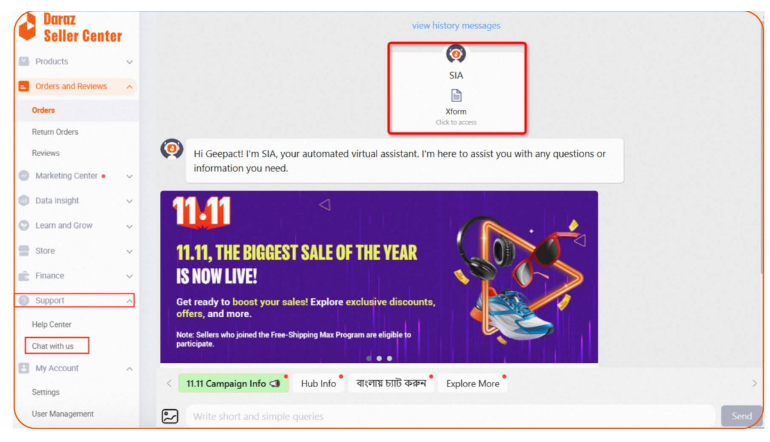Collapse the Orders and Reviews section

point(129,86)
